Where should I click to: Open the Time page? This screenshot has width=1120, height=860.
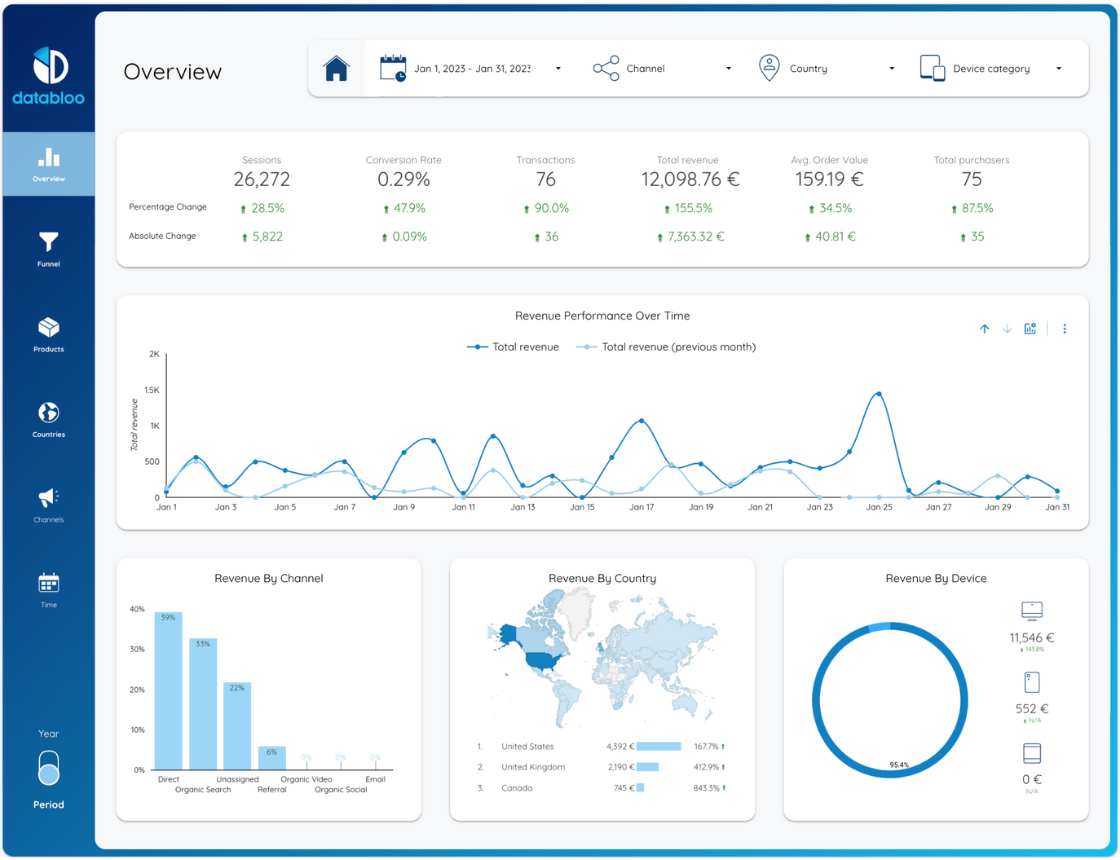pyautogui.click(x=49, y=590)
